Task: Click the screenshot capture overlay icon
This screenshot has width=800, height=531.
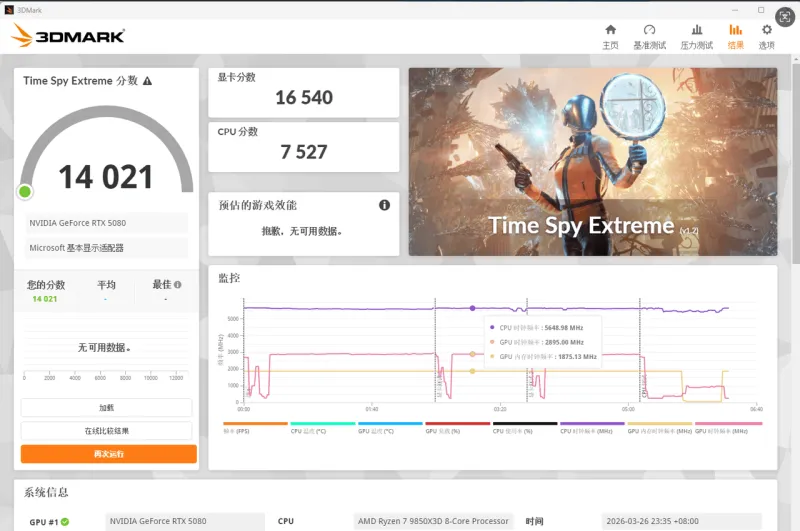Action: (785, 17)
